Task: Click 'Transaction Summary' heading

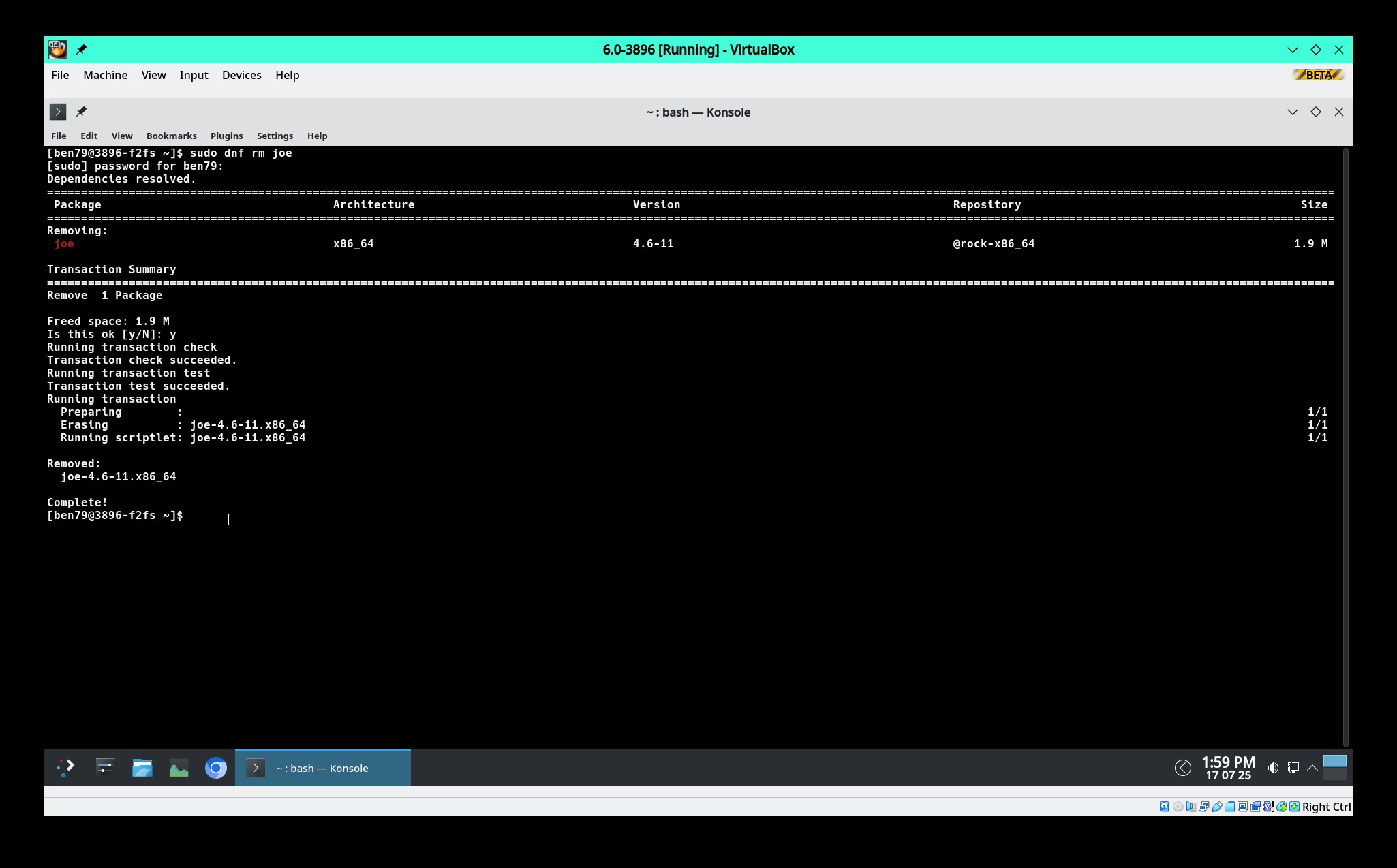Action: coord(112,269)
